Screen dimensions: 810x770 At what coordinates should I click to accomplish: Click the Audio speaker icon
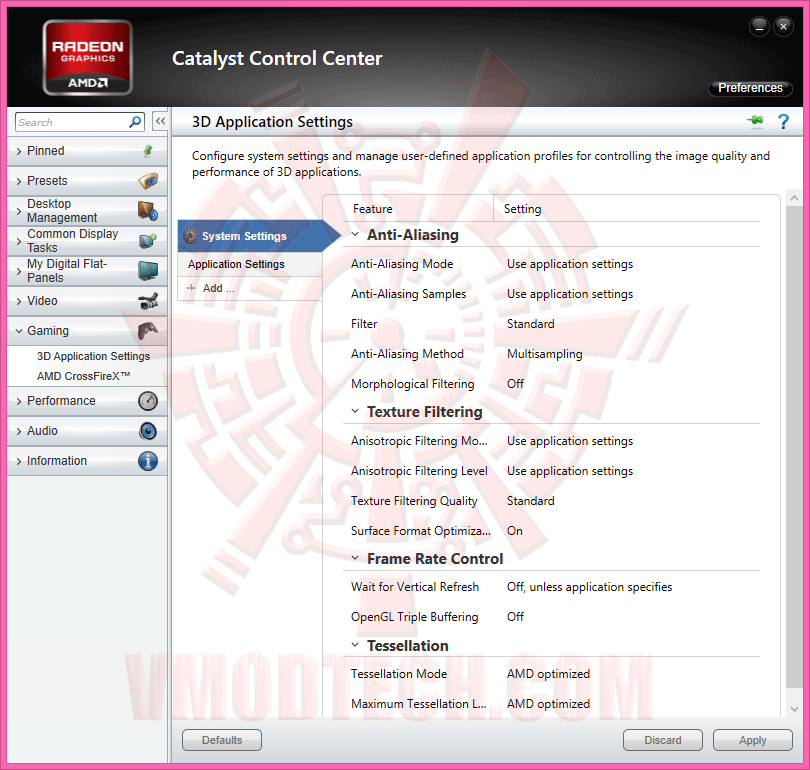(148, 431)
